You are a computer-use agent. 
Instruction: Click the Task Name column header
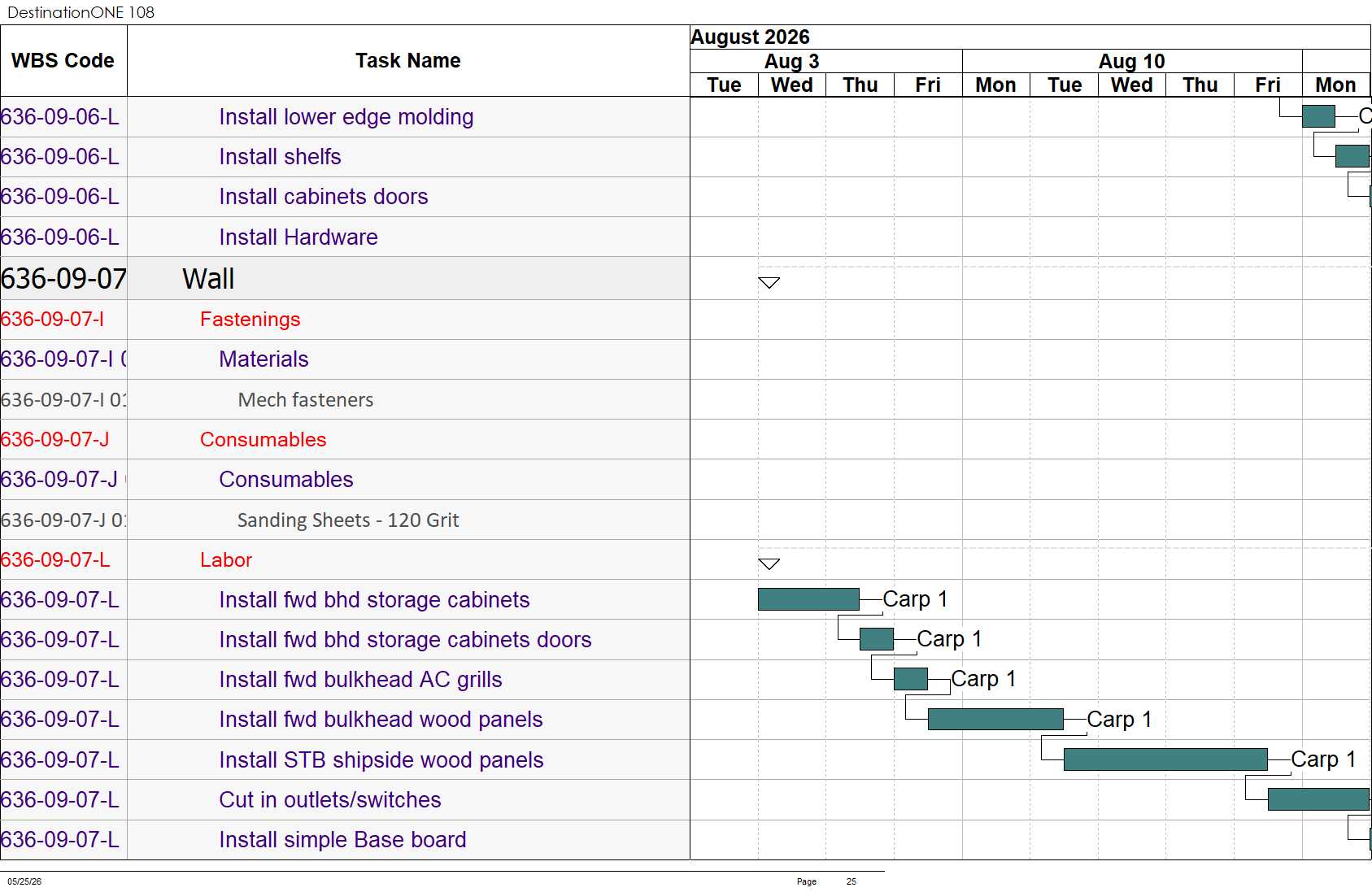click(x=408, y=61)
